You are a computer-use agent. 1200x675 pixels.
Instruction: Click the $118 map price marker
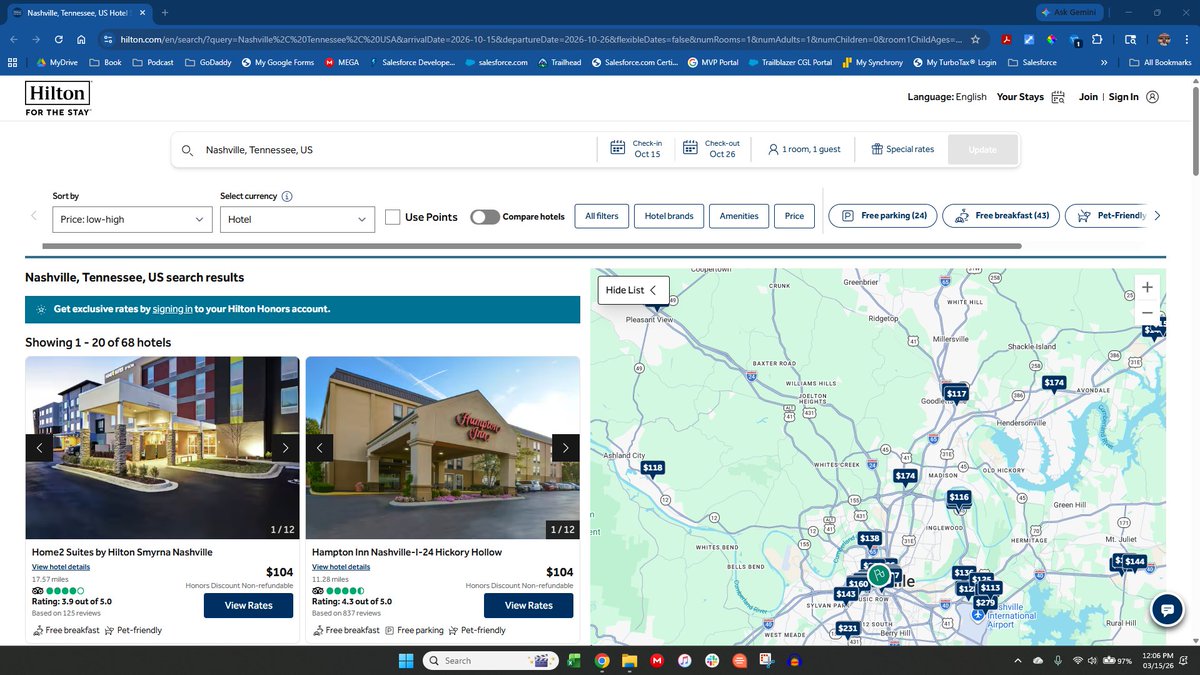652,468
